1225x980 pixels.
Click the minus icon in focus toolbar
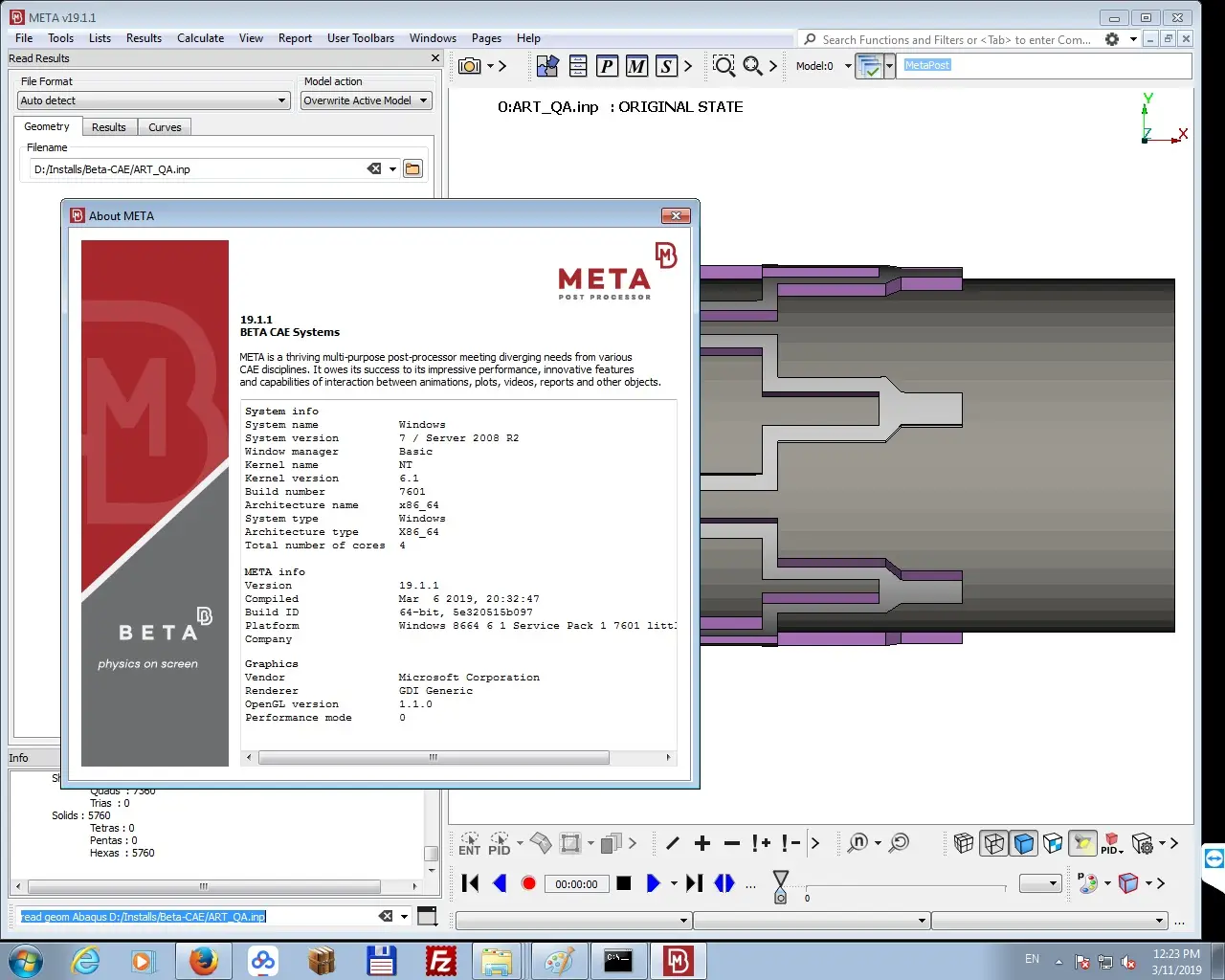coord(732,843)
